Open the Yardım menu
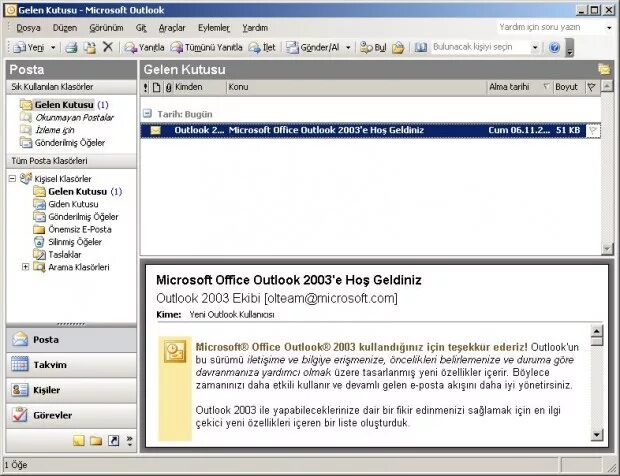The height and width of the screenshot is (476, 620). (x=255, y=28)
